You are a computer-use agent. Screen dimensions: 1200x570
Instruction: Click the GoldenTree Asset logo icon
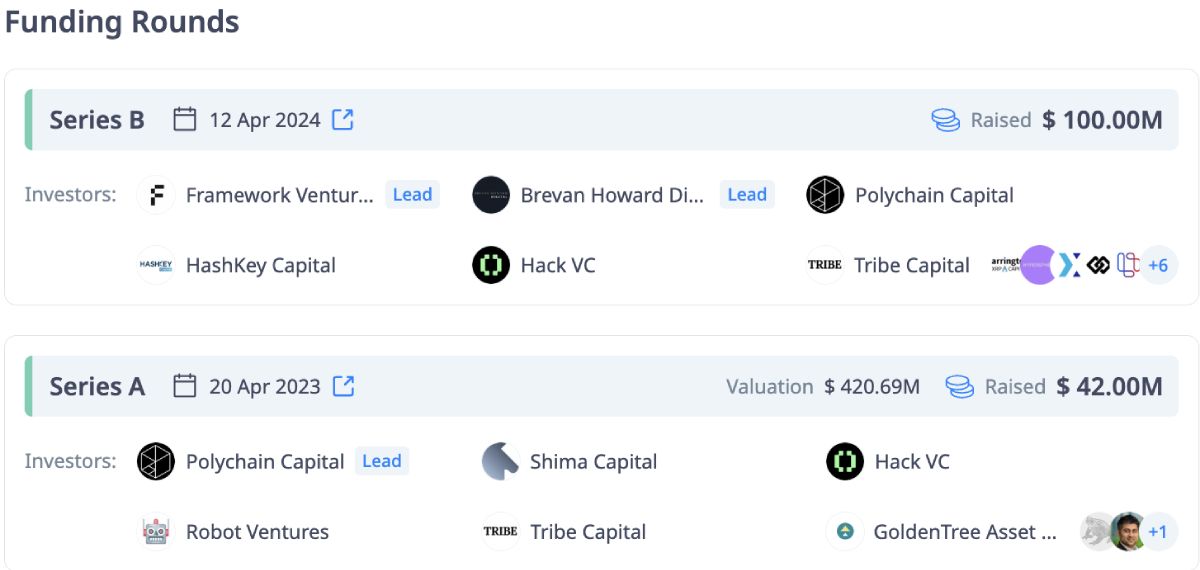tap(845, 532)
